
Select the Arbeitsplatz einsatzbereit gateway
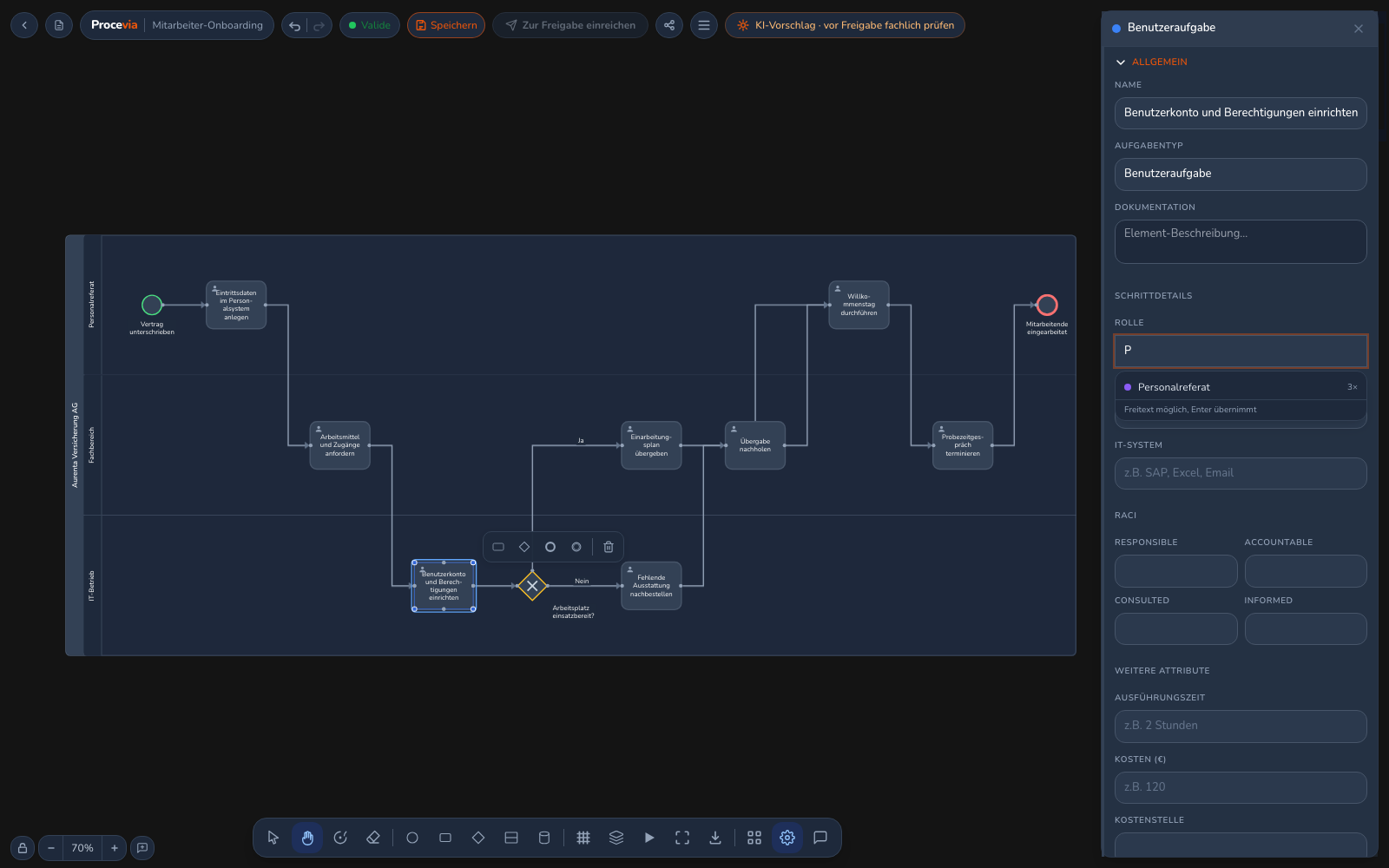[532, 586]
